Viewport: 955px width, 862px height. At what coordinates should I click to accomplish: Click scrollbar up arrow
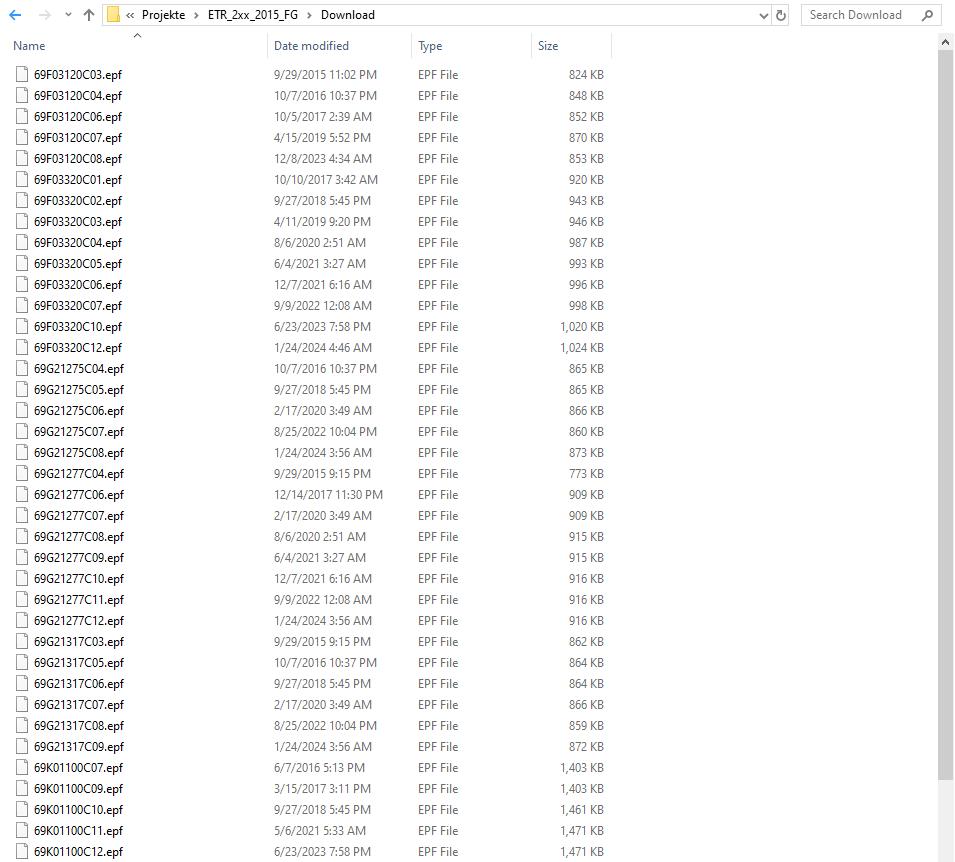point(945,42)
